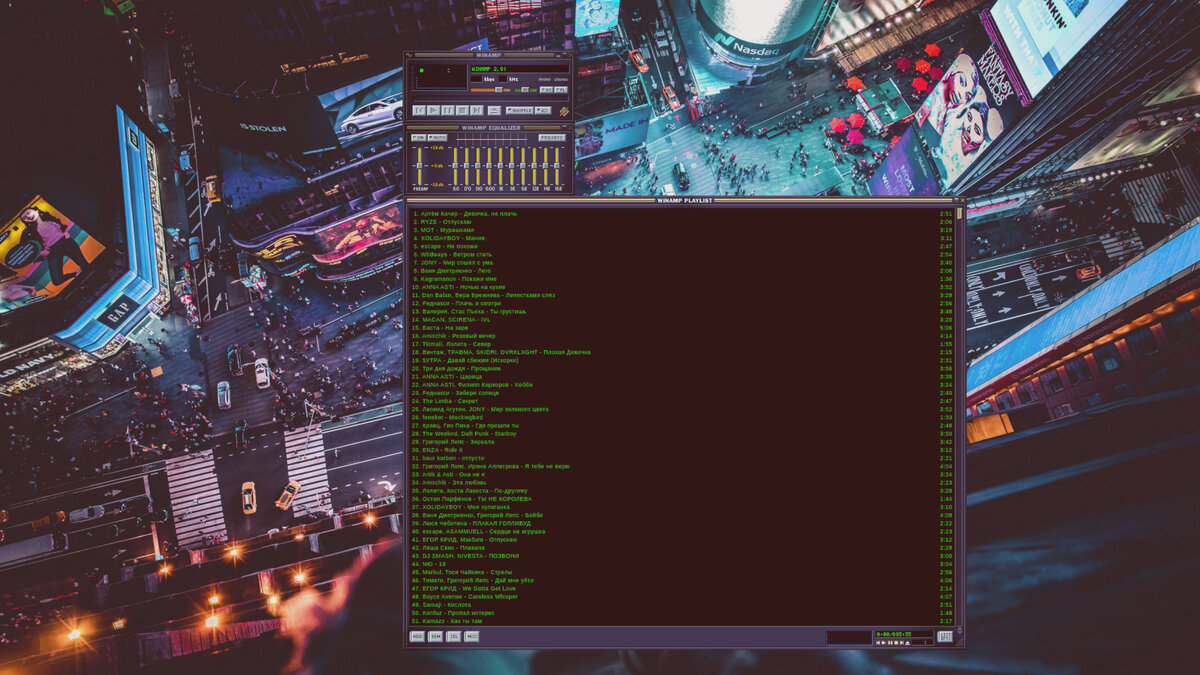Screen dimensions: 1200x675
Task: Select track 7 JONY - Мир сошёл с ума
Action: point(682,263)
